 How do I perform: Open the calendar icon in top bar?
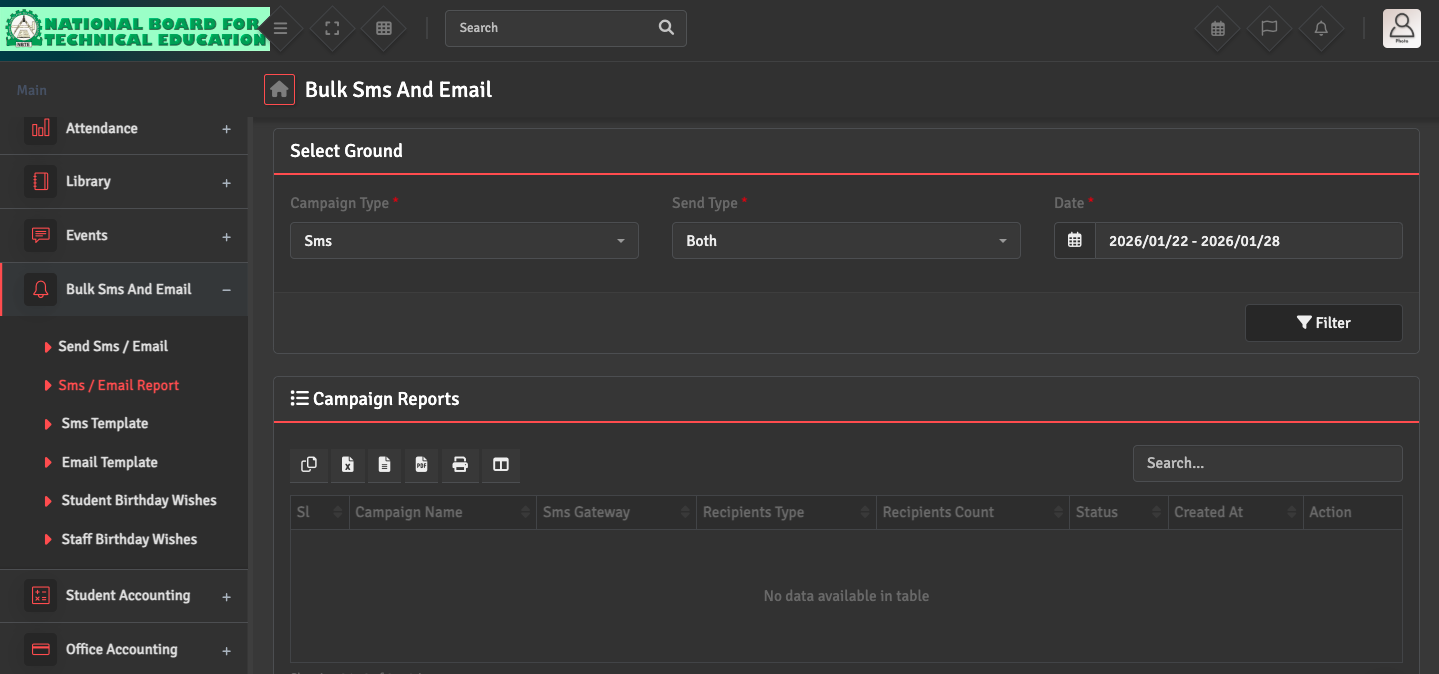tap(1218, 29)
